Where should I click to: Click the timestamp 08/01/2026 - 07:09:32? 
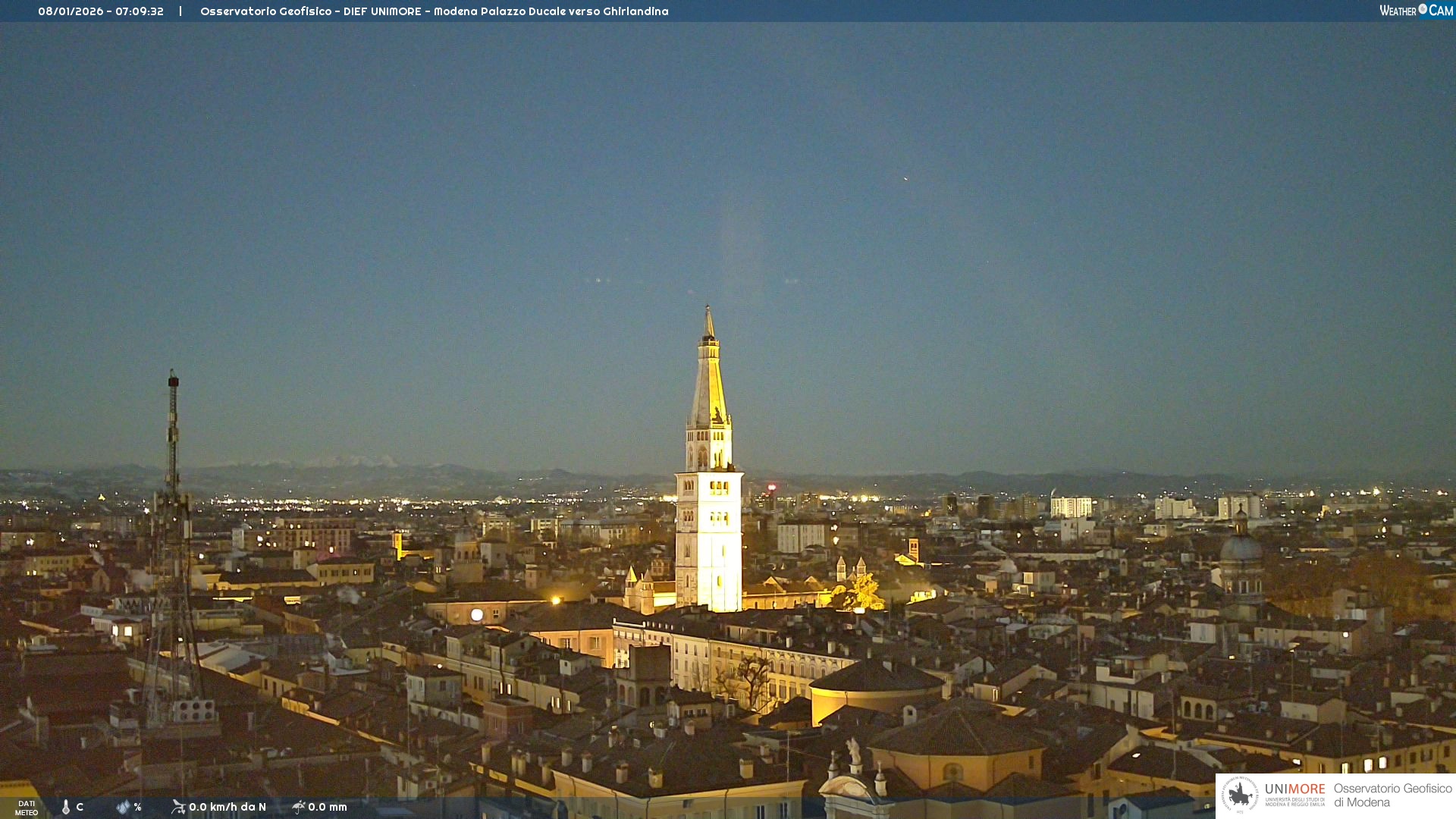101,11
